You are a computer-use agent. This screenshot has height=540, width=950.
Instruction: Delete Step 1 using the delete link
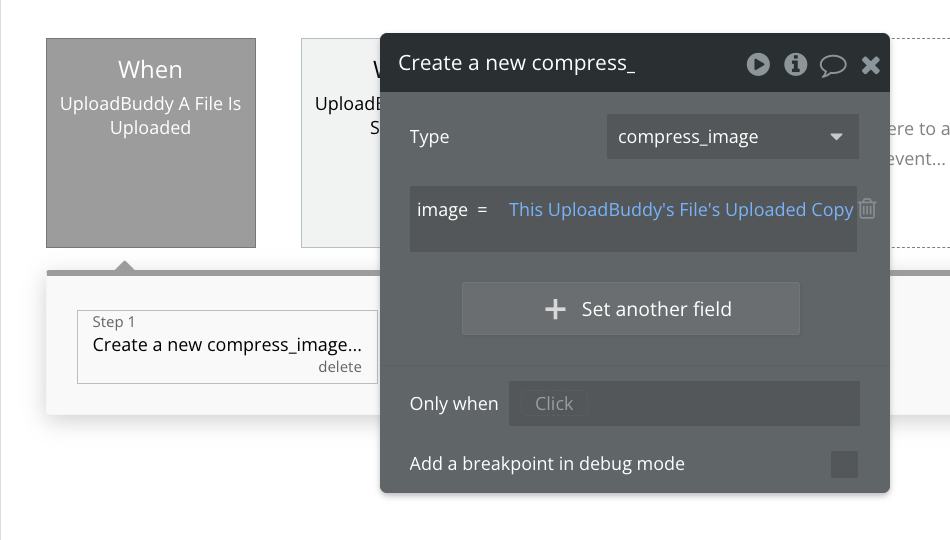point(340,367)
